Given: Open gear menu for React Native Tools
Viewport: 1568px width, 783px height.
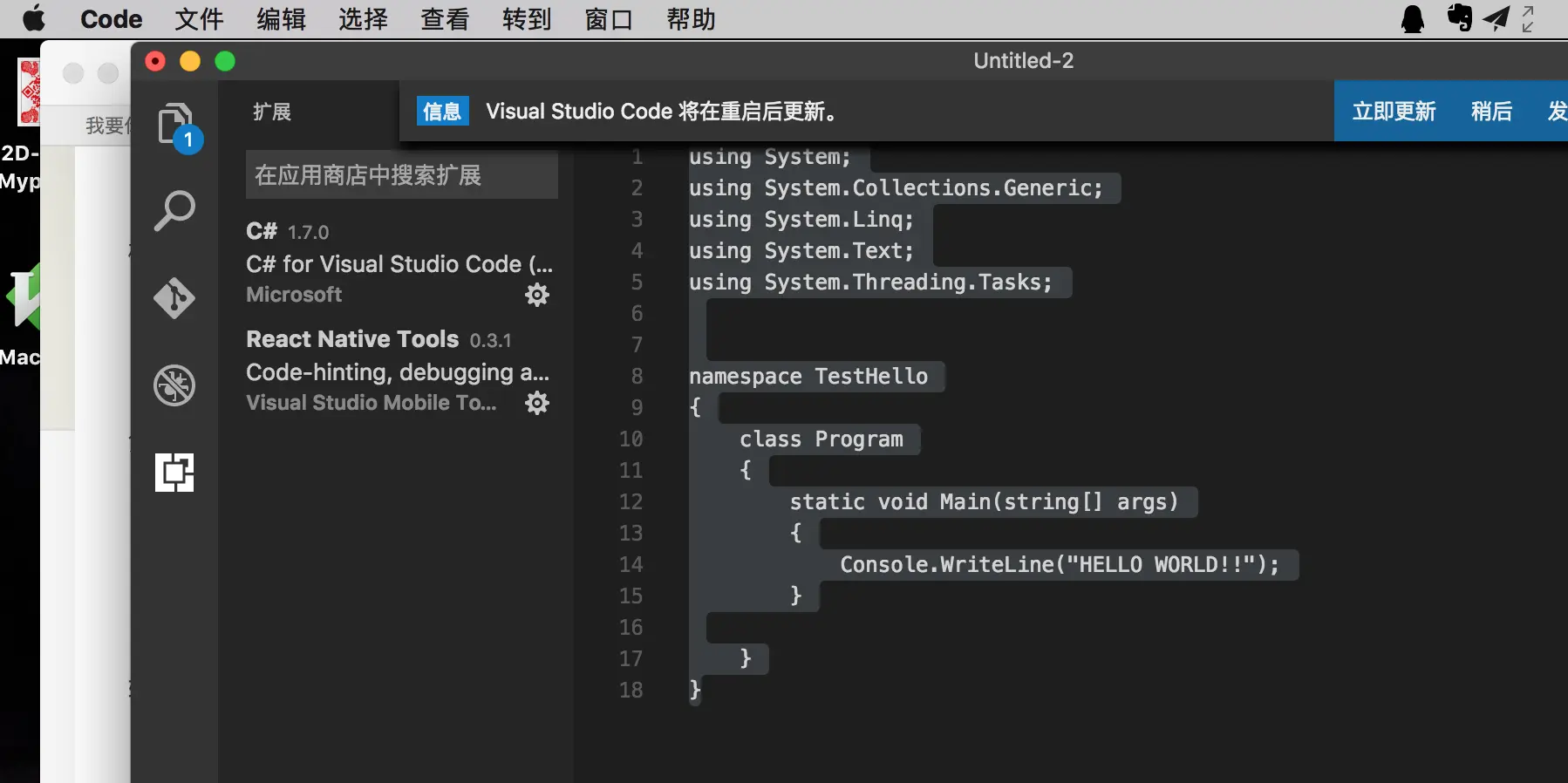Looking at the screenshot, I should click(x=537, y=403).
